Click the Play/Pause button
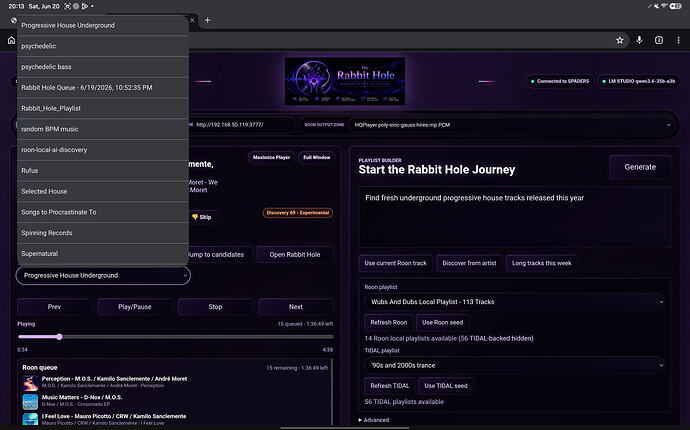Image resolution: width=690 pixels, height=430 pixels. coord(135,307)
